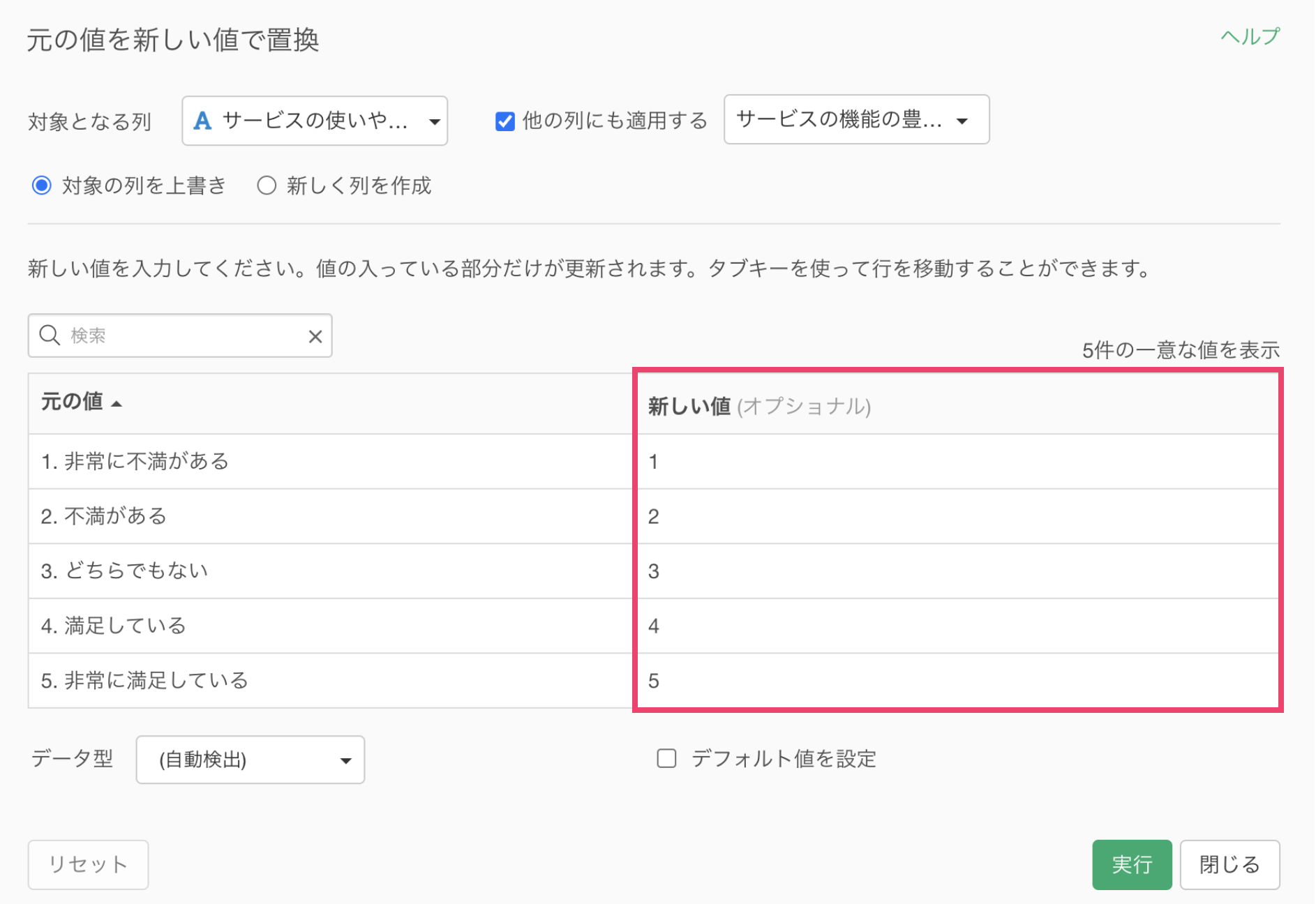
Task: Edit new value for 3. どちらでもない
Action: point(956,571)
